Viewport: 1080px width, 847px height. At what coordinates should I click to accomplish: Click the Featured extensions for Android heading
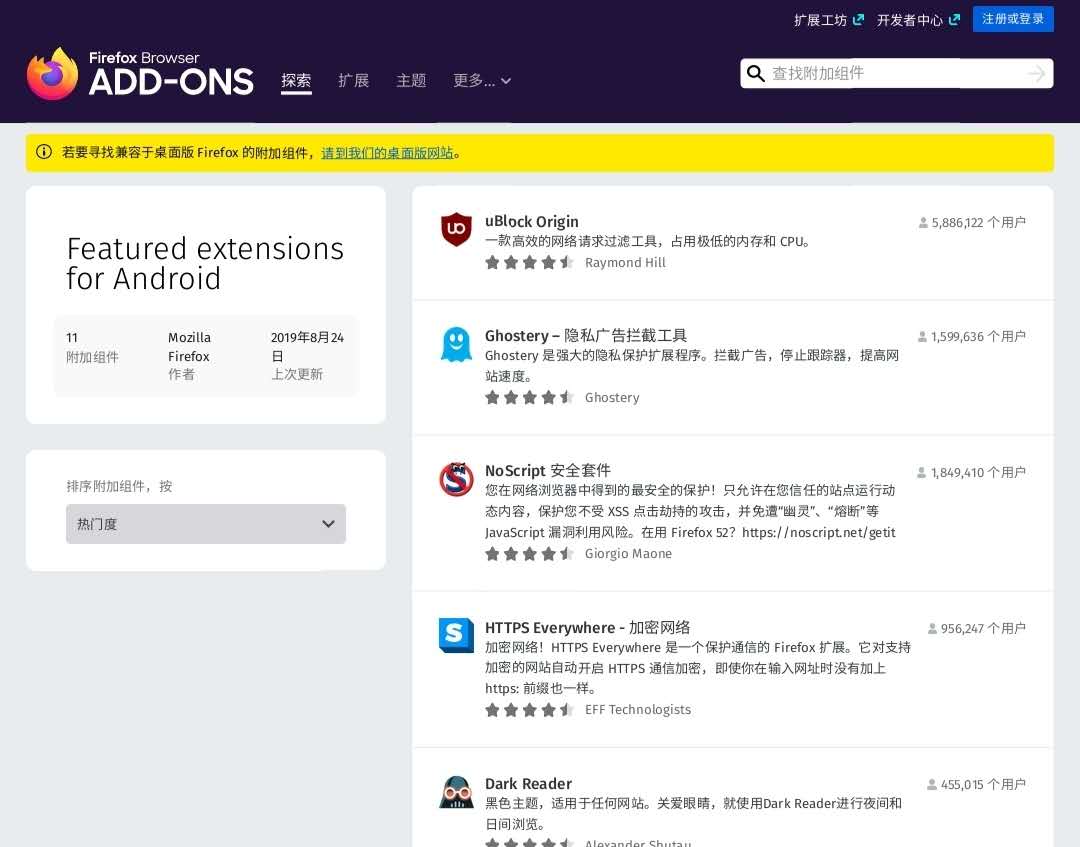(205, 264)
